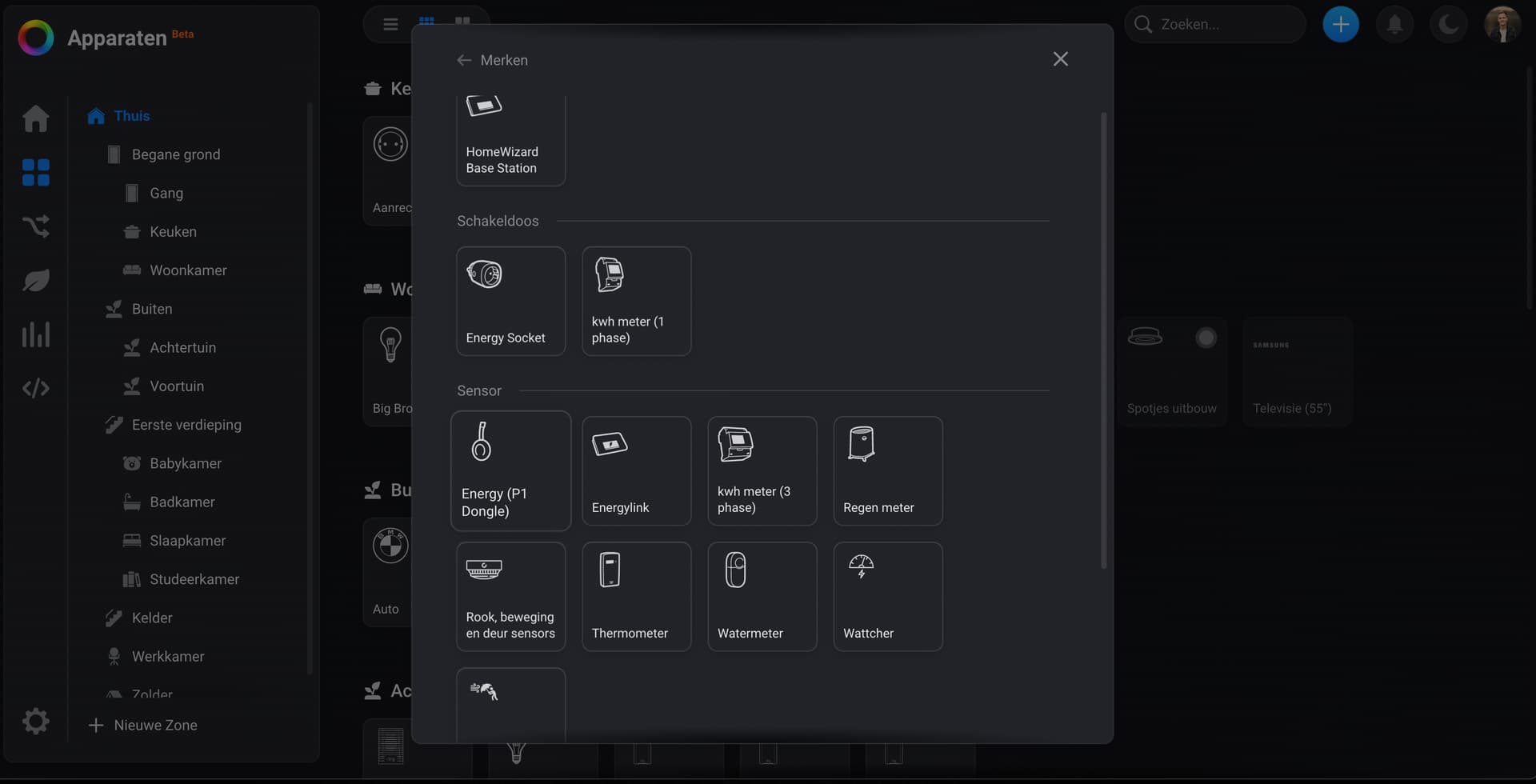Open the notifications bell
The width and height of the screenshot is (1536, 784).
coord(1394,25)
